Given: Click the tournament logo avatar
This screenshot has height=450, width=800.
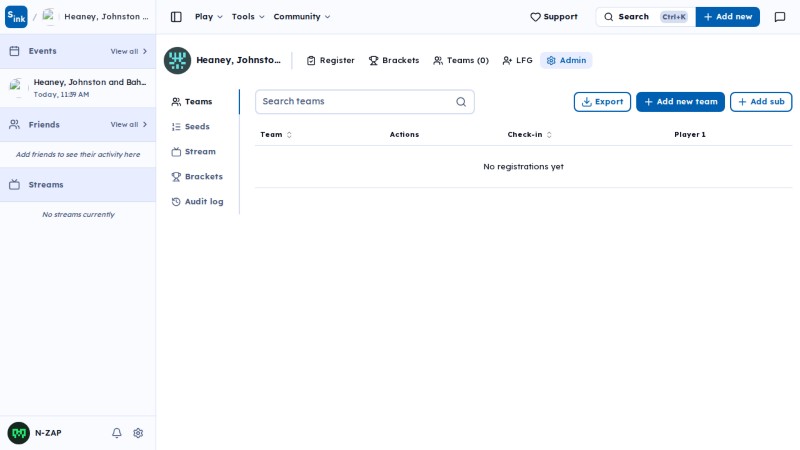Looking at the screenshot, I should 177,60.
